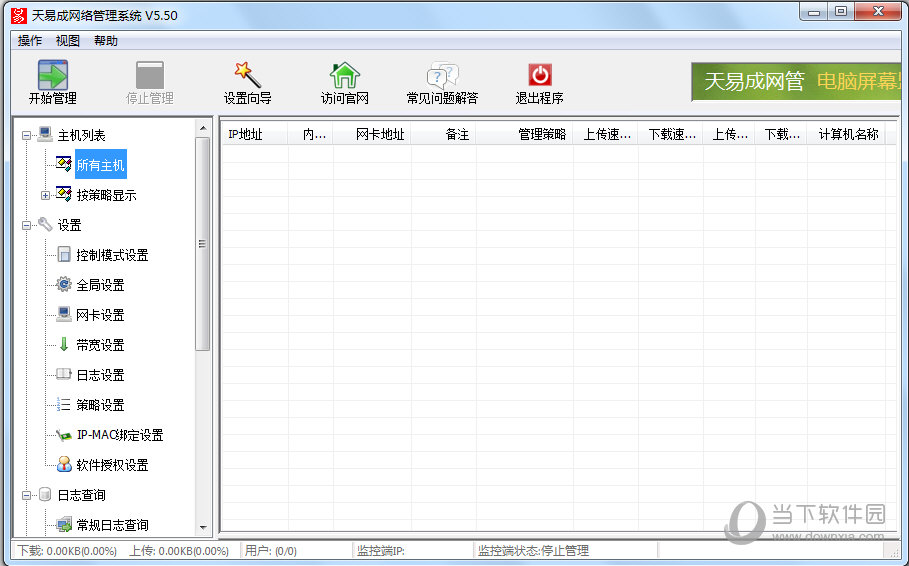Click the green arrow icon beside 带宽设置

tap(64, 344)
